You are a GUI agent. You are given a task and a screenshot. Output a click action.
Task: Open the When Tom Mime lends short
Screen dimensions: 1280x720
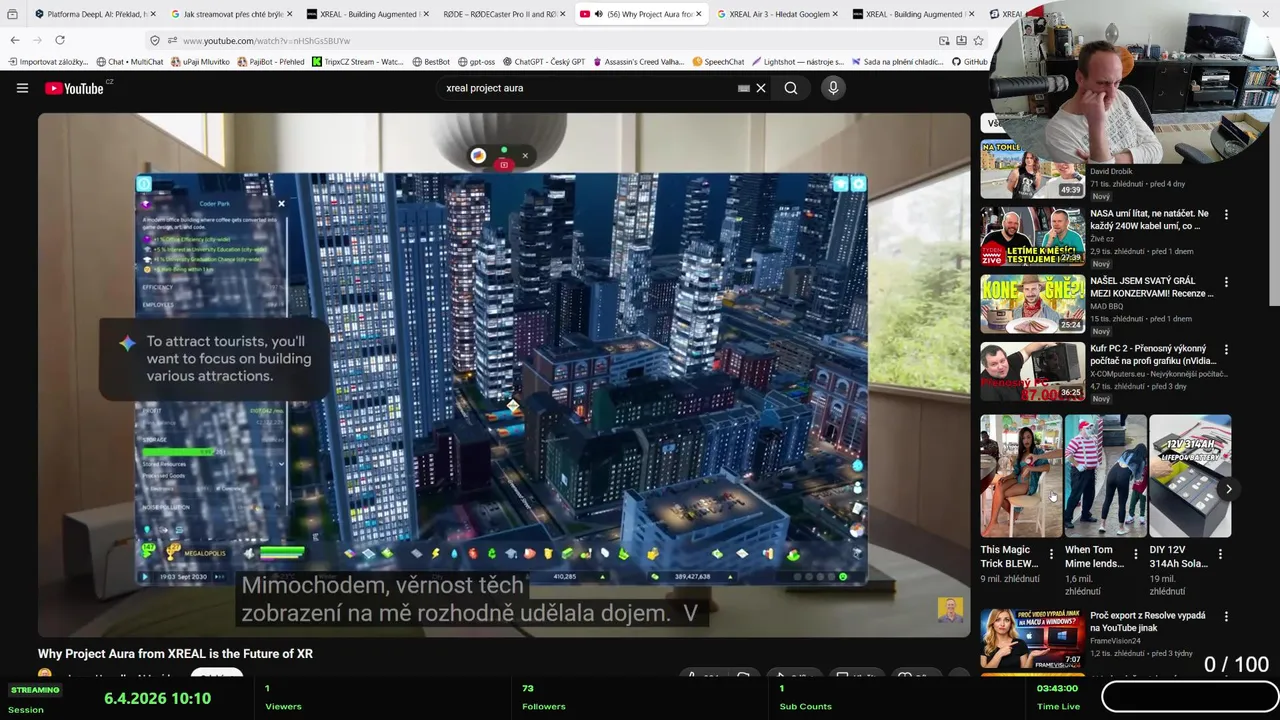click(x=1105, y=476)
